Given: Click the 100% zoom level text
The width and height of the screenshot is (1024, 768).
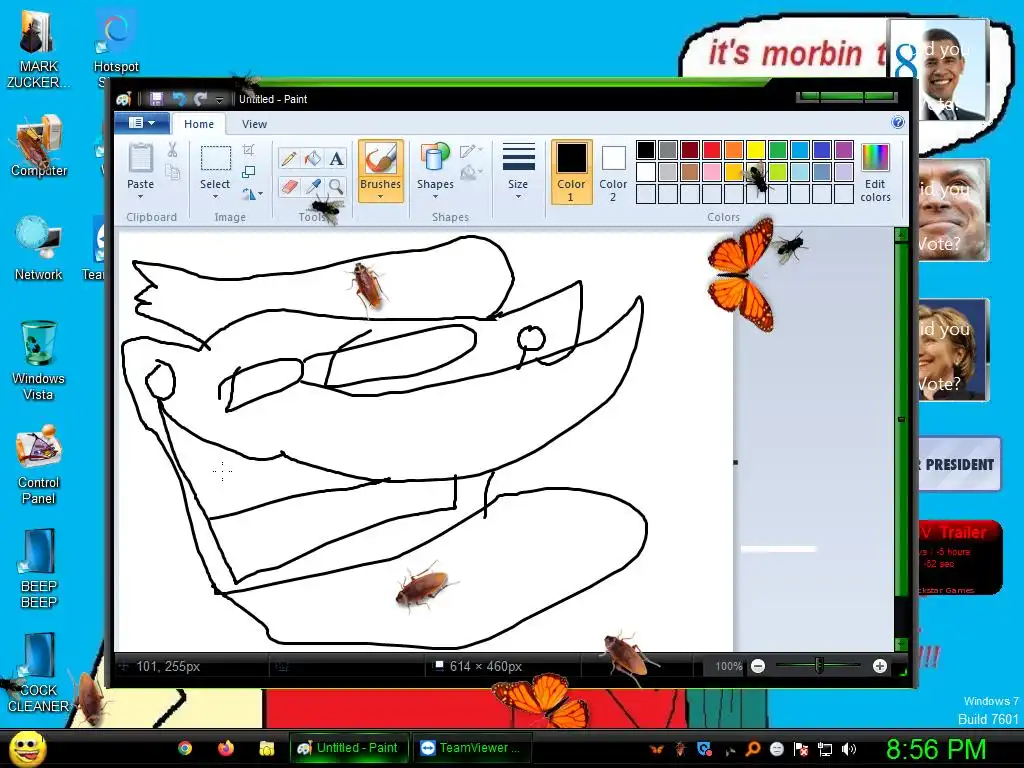Looking at the screenshot, I should [728, 666].
